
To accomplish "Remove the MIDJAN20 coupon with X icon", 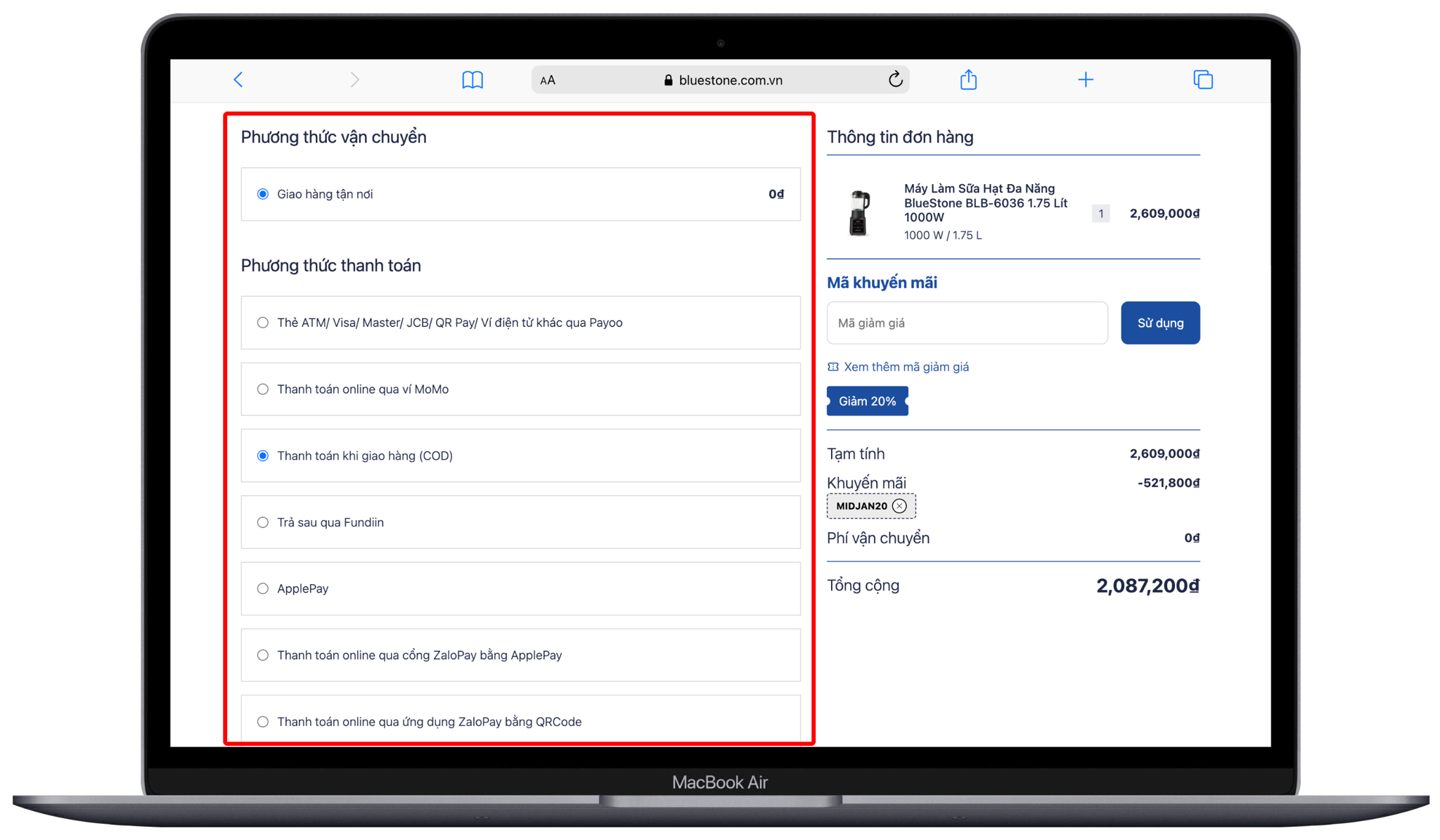I will tap(899, 506).
